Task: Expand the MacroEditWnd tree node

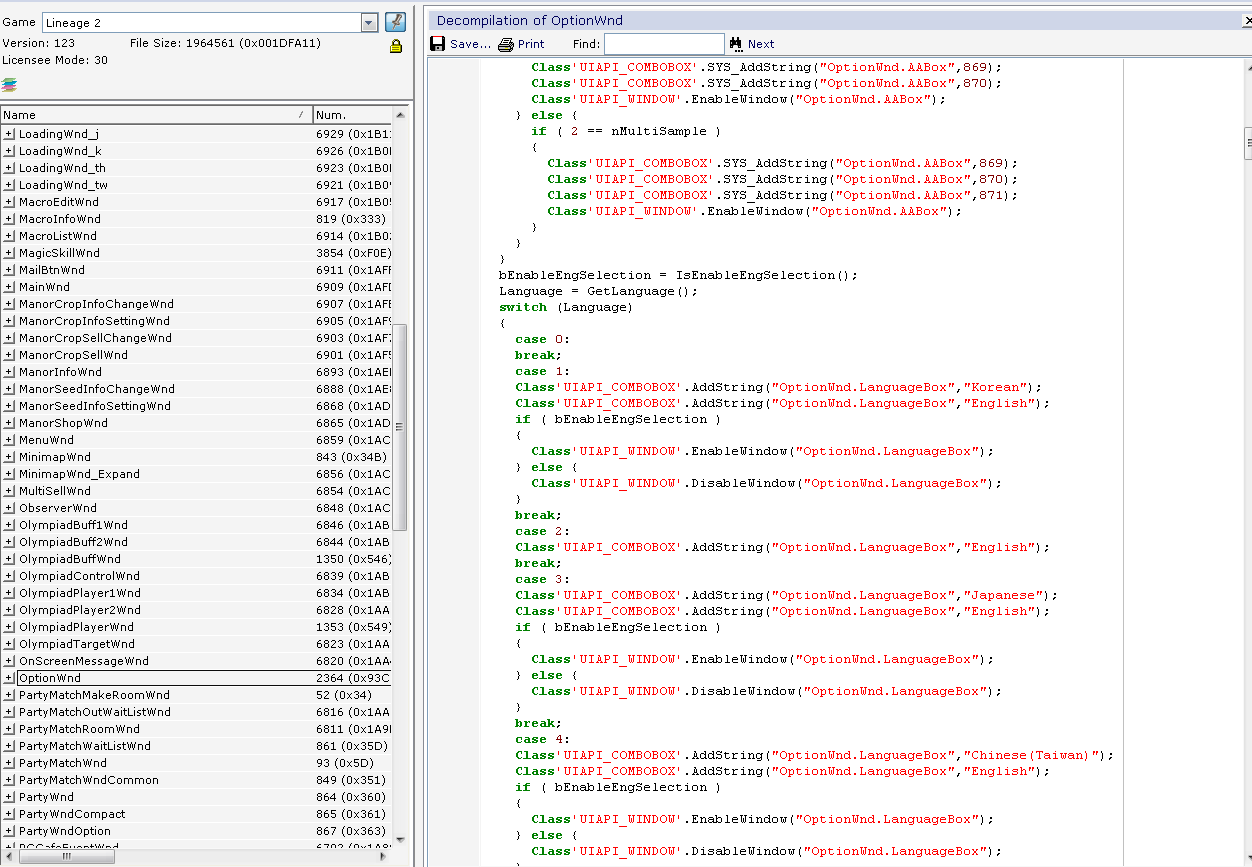Action: tap(9, 202)
